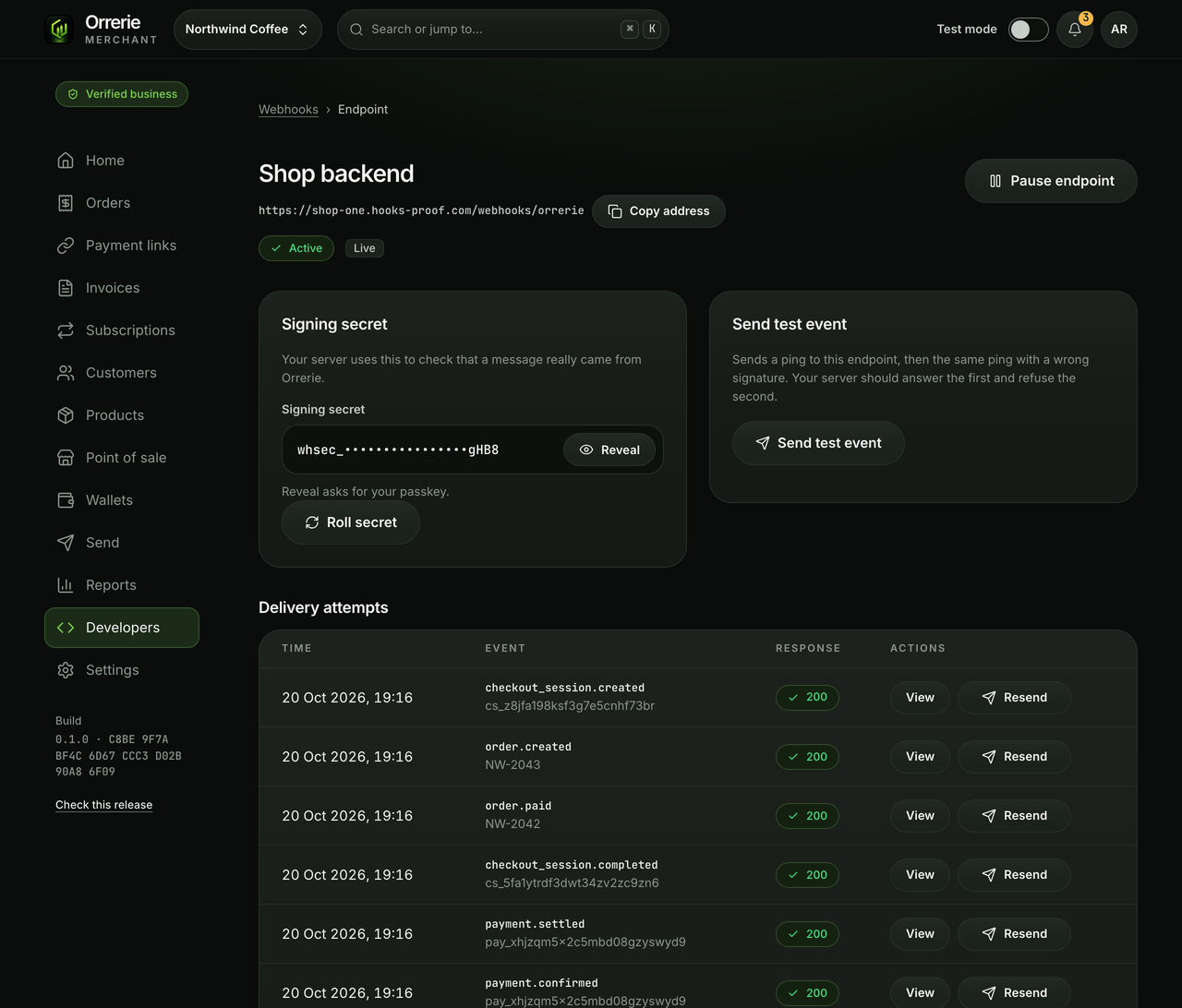1182x1008 pixels.
Task: Pause the Shop backend endpoint
Action: 1051,181
